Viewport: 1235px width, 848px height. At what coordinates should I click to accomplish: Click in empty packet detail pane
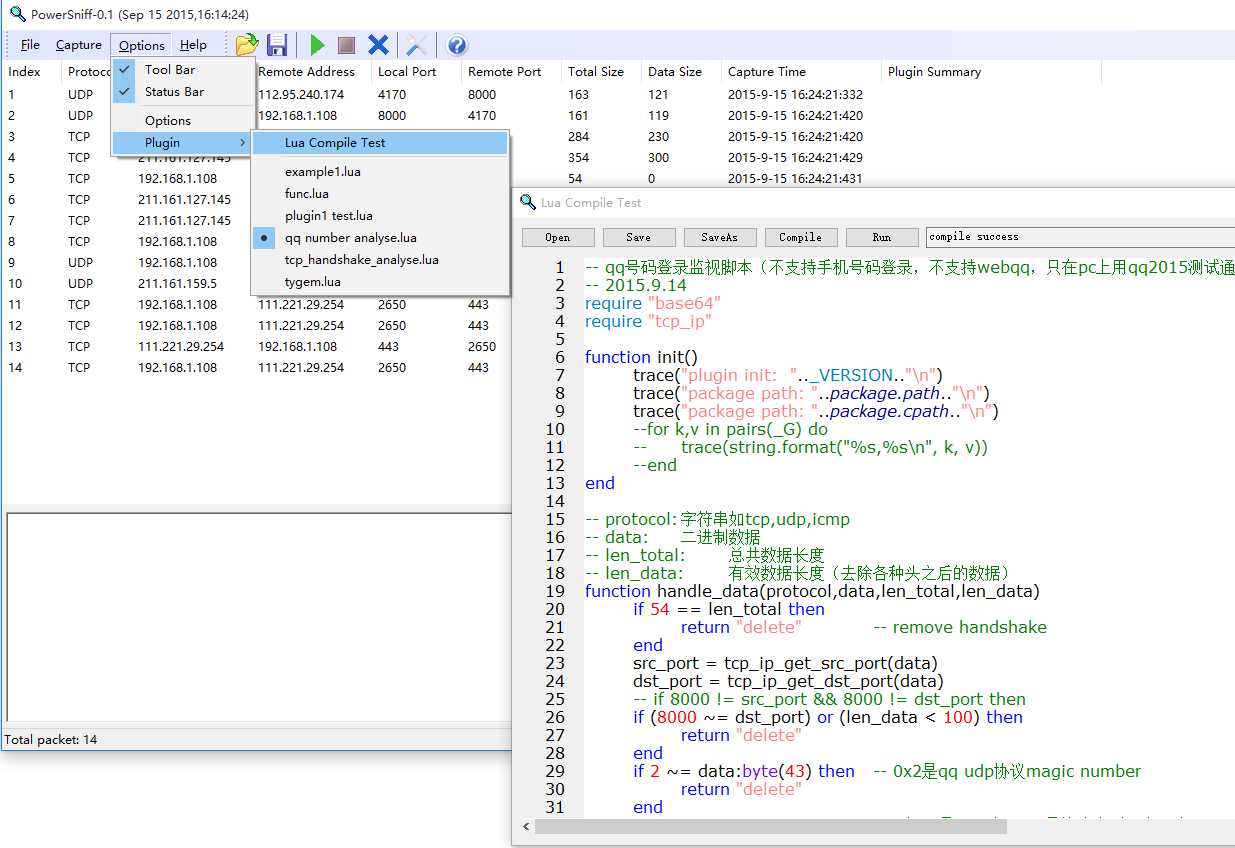click(x=258, y=617)
